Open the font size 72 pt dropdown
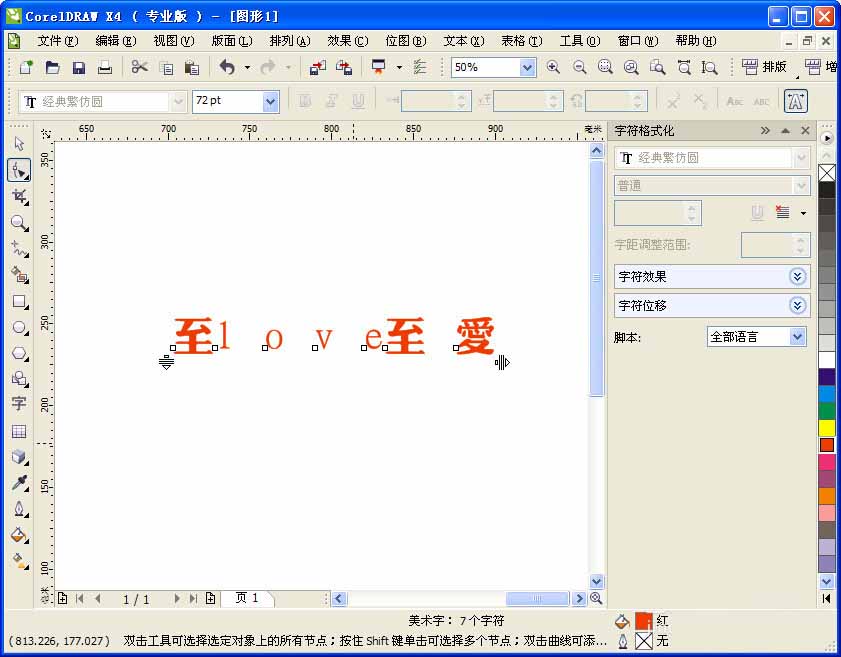 tap(271, 101)
